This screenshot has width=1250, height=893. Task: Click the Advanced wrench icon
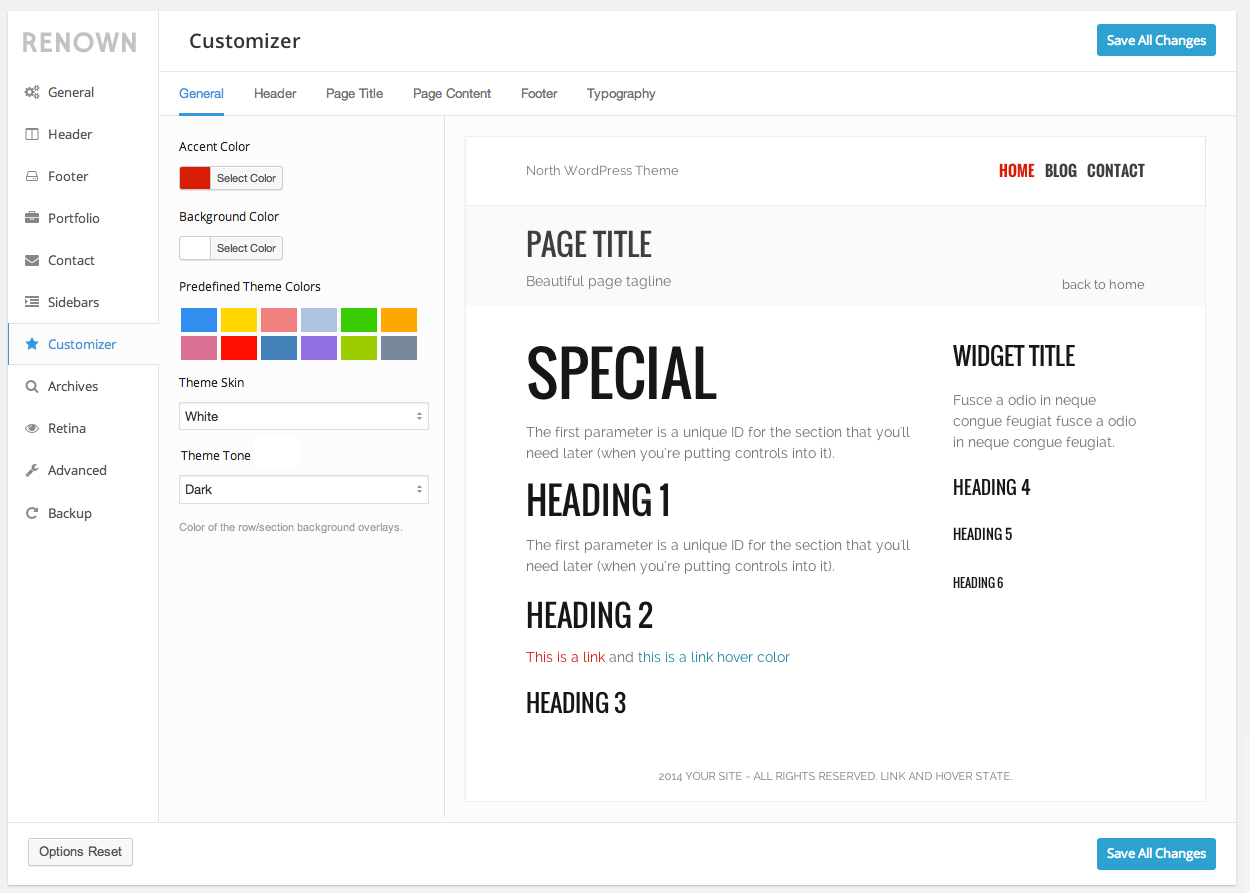point(31,470)
